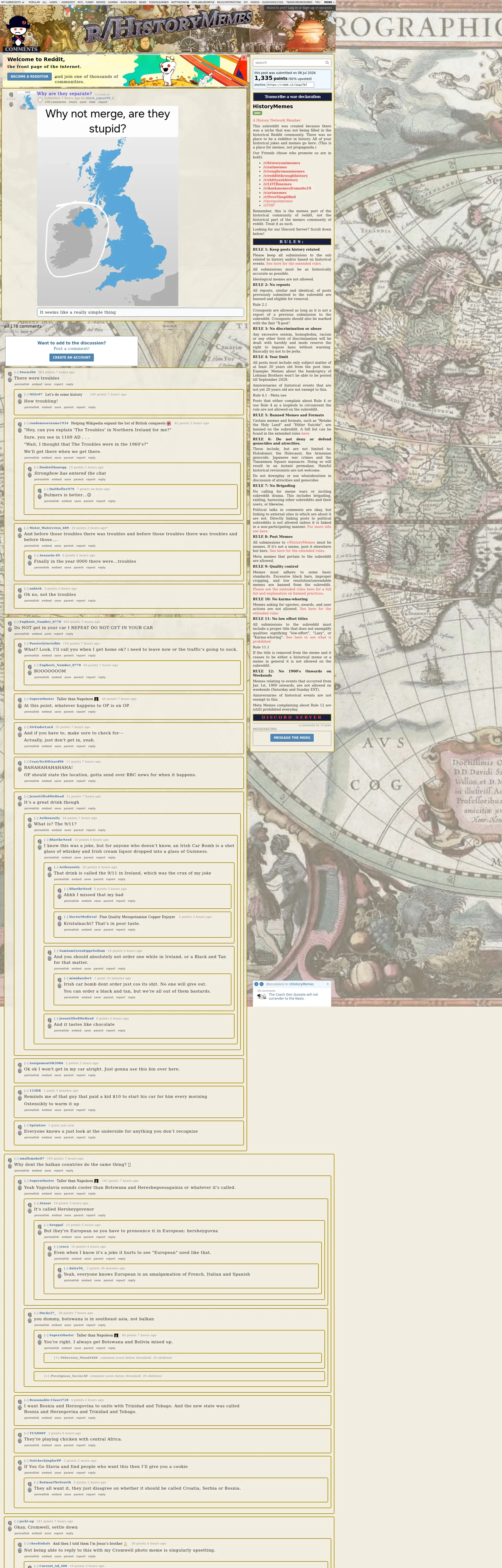Collapse JesusGiftedMeHead's "great drink" comment
The height and width of the screenshot is (1568, 502).
point(26,796)
